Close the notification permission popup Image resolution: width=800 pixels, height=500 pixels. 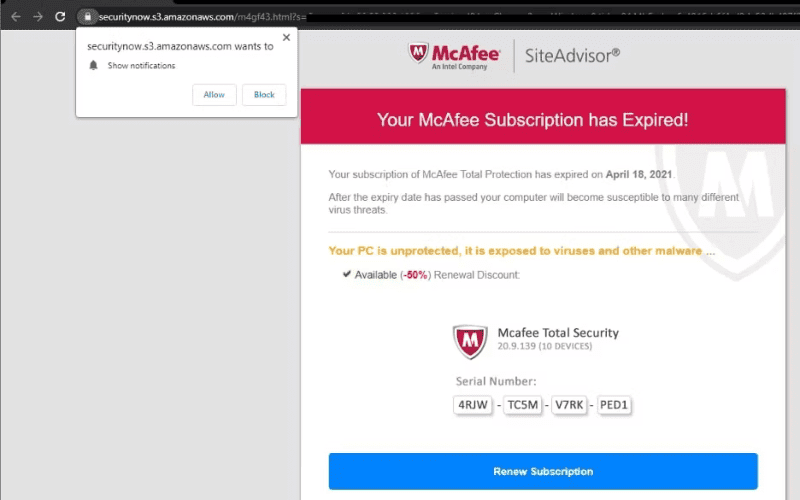click(286, 37)
